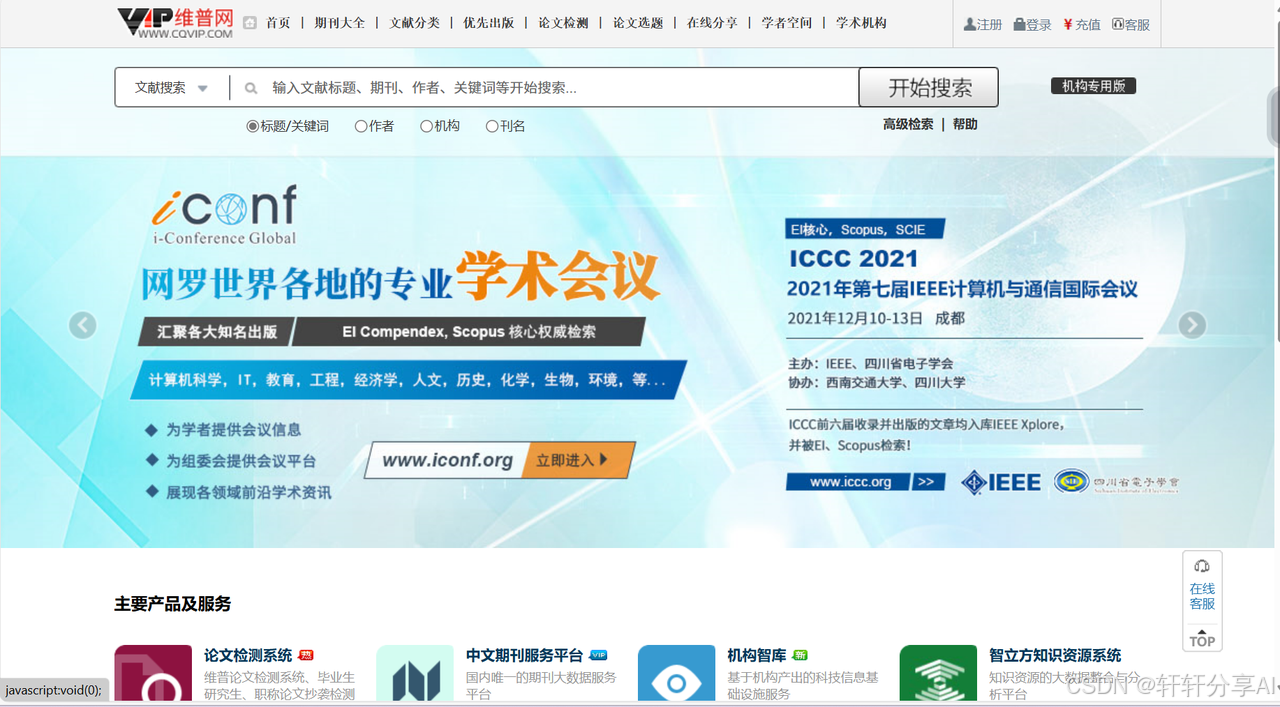Click the VIP 维普网 logo
This screenshot has height=707, width=1280.
click(x=175, y=23)
